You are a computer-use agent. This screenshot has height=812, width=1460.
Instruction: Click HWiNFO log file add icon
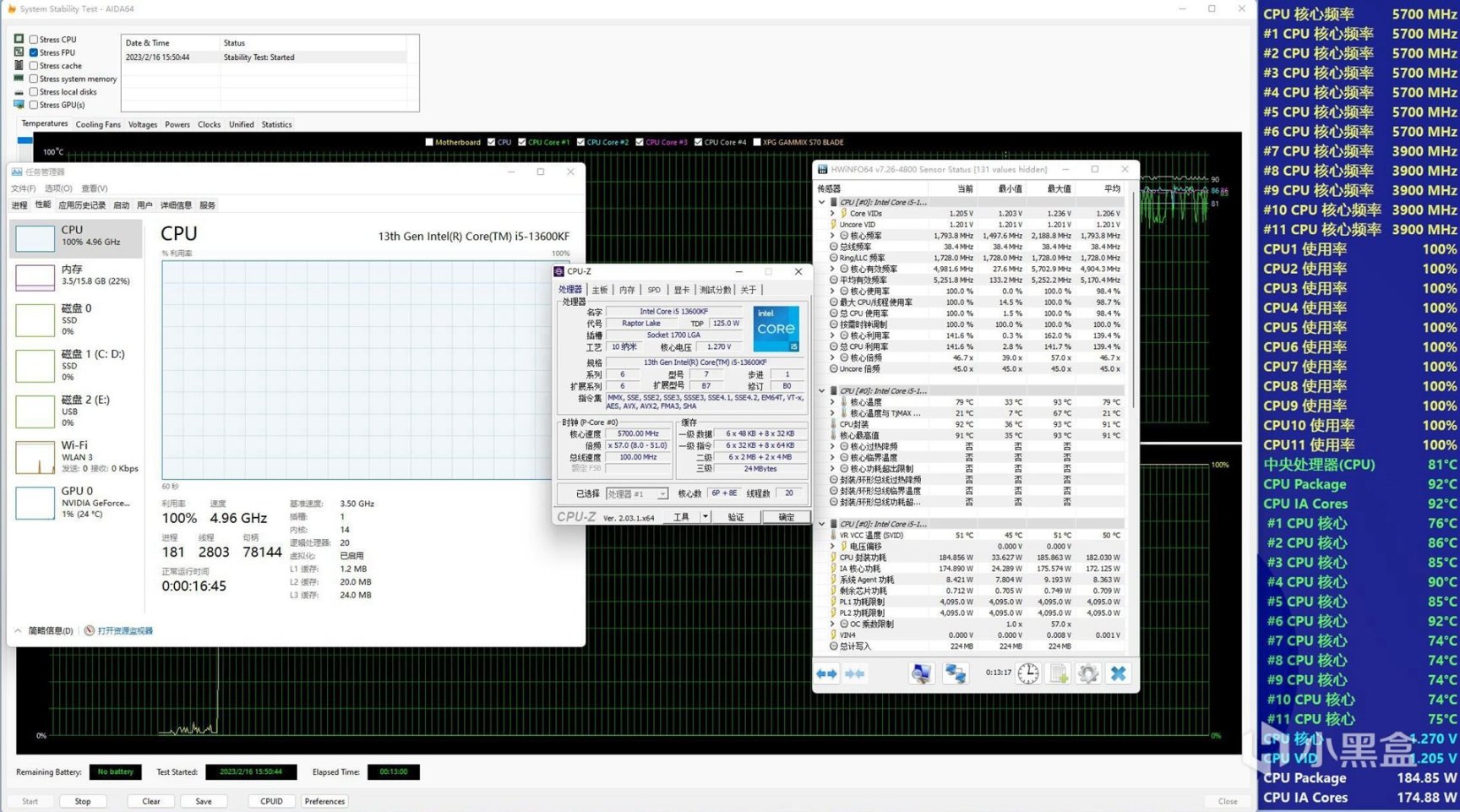(1058, 673)
